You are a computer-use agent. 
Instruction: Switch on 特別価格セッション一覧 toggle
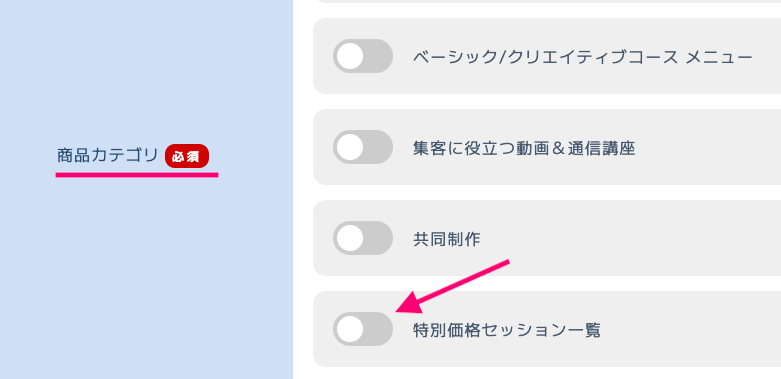363,329
